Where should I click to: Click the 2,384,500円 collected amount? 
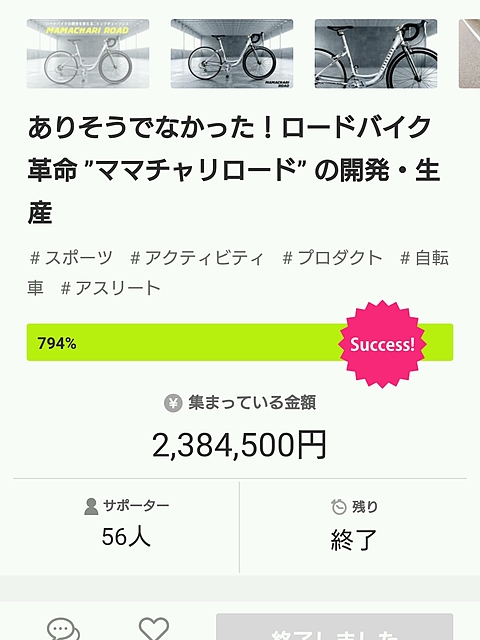(x=240, y=445)
